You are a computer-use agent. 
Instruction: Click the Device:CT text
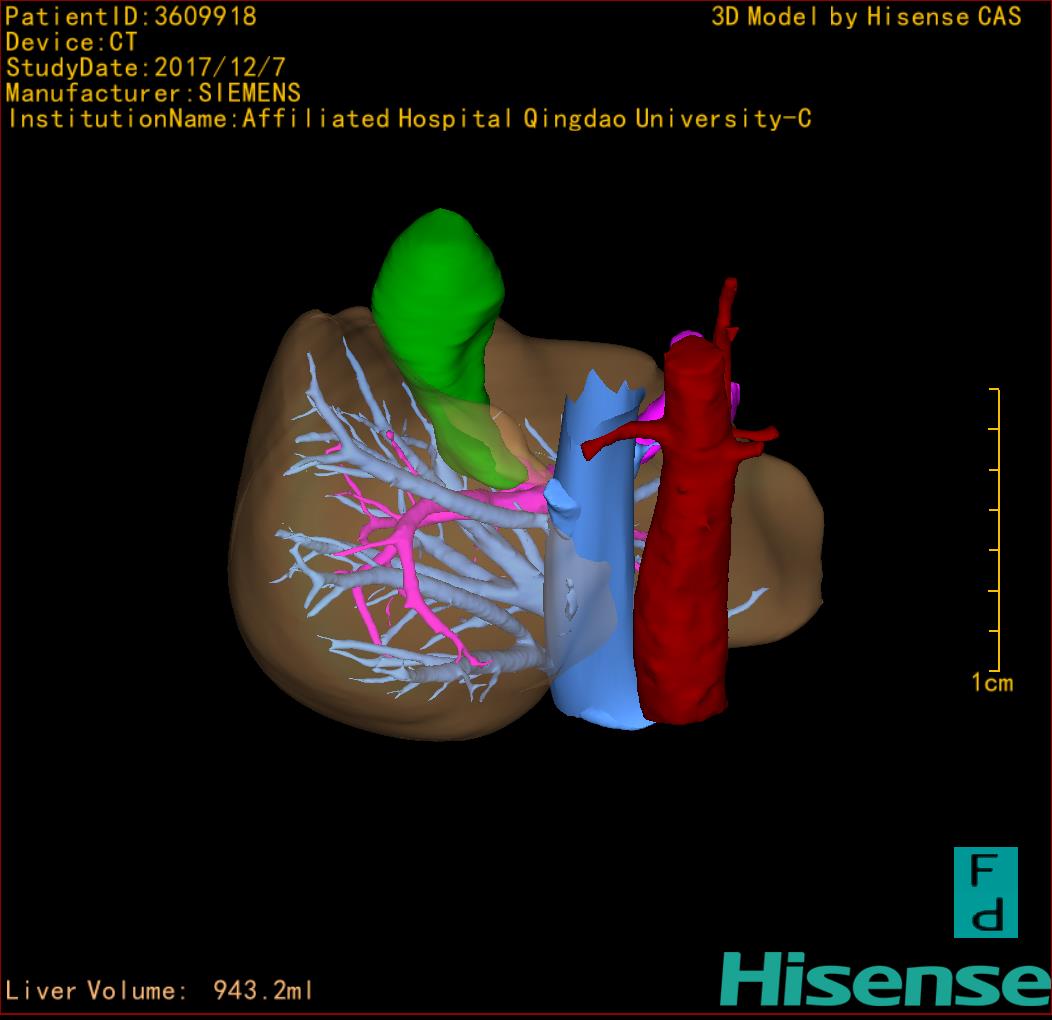71,42
